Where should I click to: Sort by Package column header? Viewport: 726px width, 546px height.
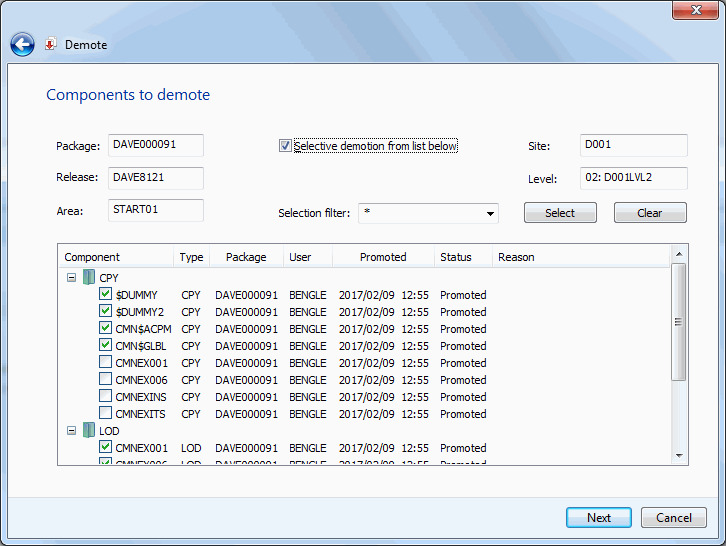(246, 257)
